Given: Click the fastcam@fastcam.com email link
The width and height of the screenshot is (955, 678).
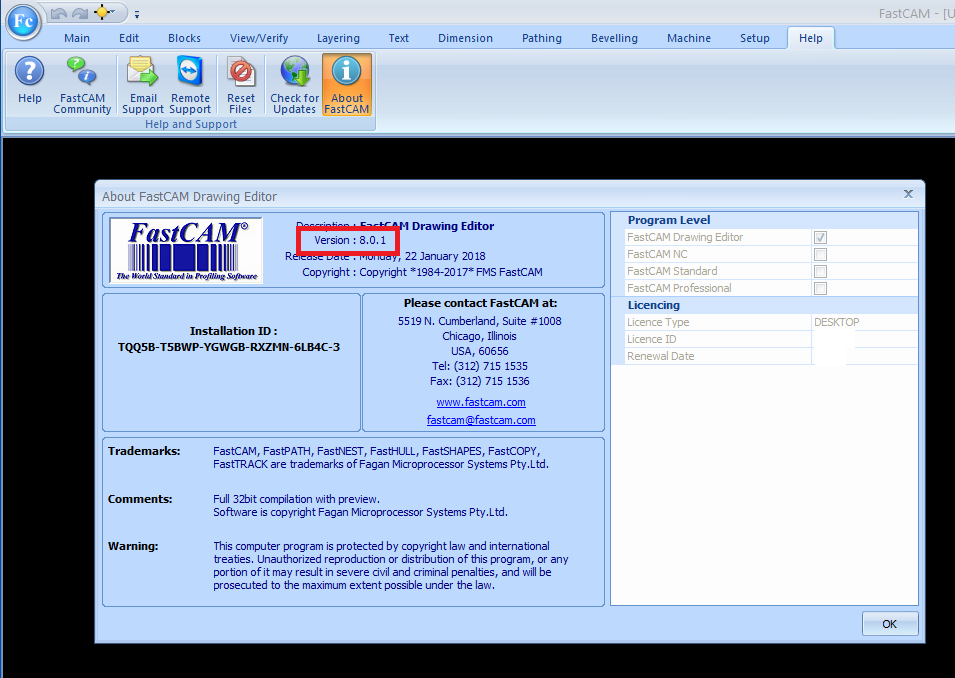Looking at the screenshot, I should click(x=481, y=420).
